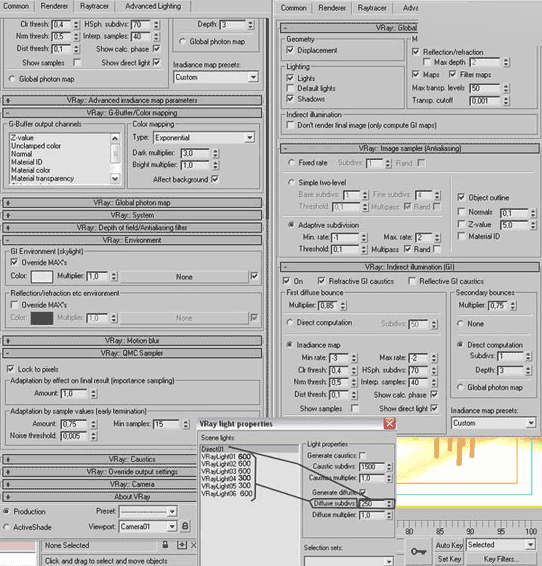This screenshot has height=566, width=542.
Task: Select Direct01 in Scene lights list
Action: tap(250, 449)
